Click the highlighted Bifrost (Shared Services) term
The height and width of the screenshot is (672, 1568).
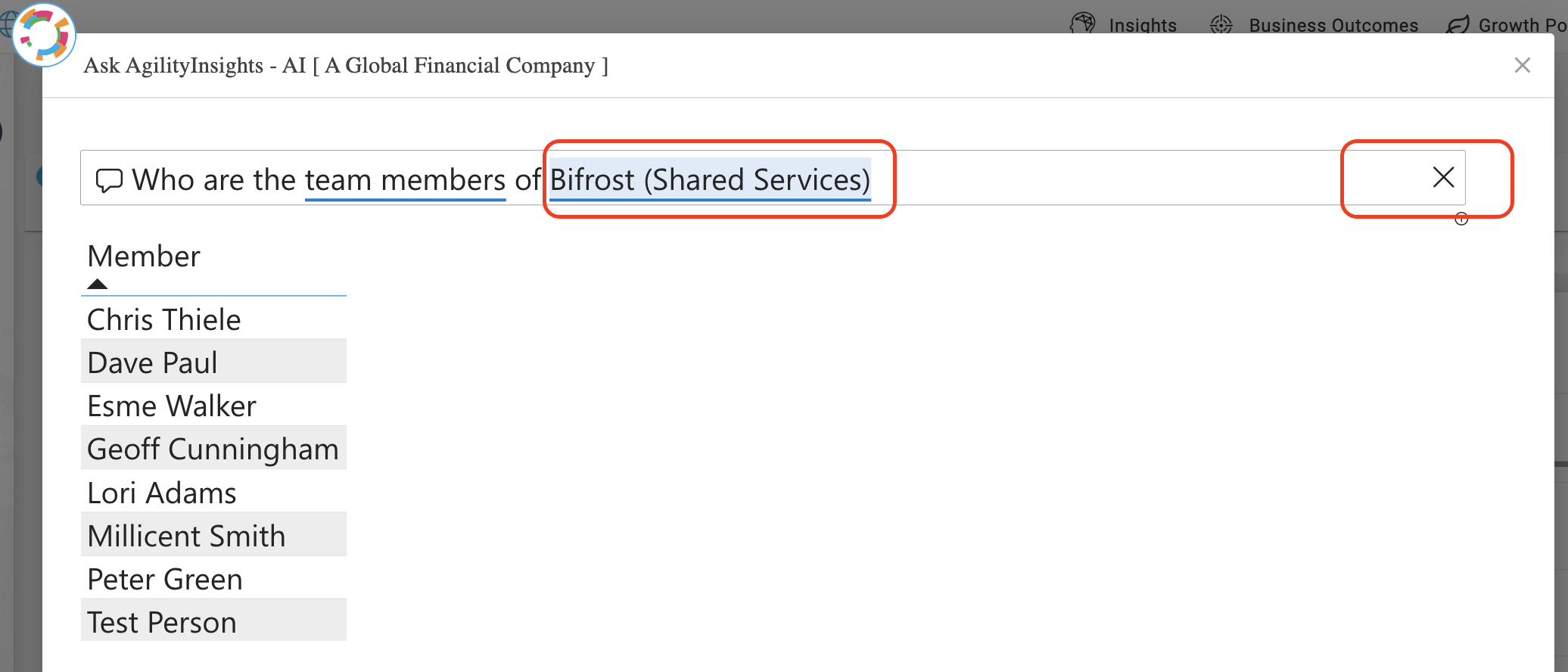(x=710, y=180)
